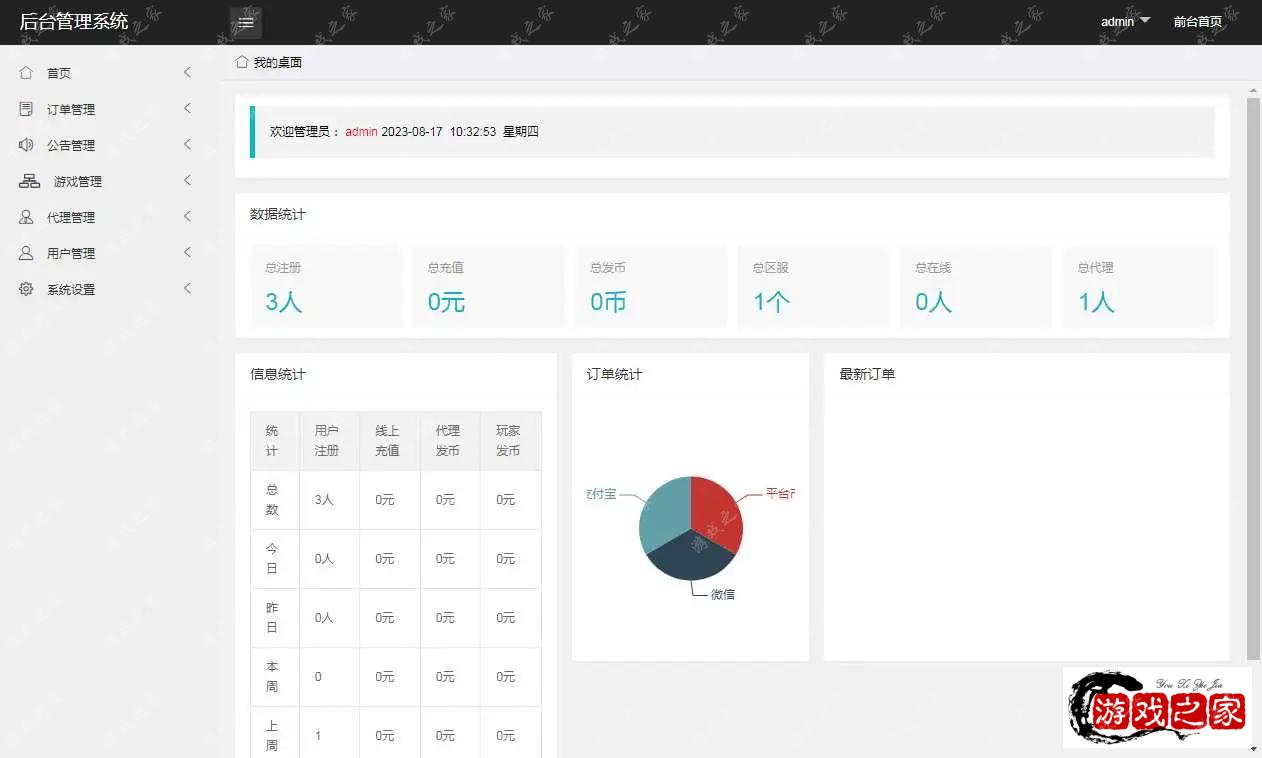The width and height of the screenshot is (1262, 758).
Task: Click the user management person icon
Action: pyautogui.click(x=26, y=253)
